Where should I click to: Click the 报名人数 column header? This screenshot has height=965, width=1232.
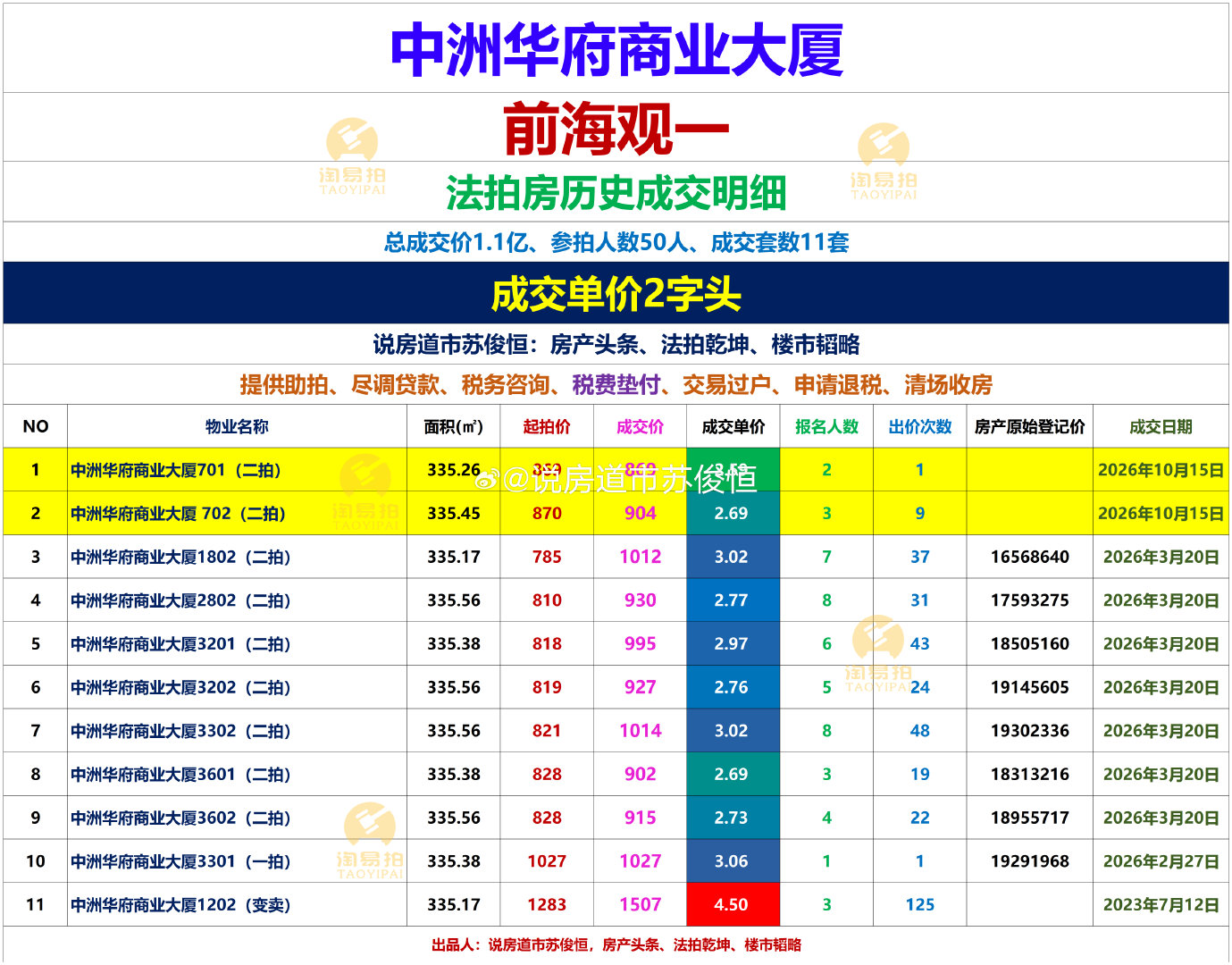pyautogui.click(x=826, y=426)
